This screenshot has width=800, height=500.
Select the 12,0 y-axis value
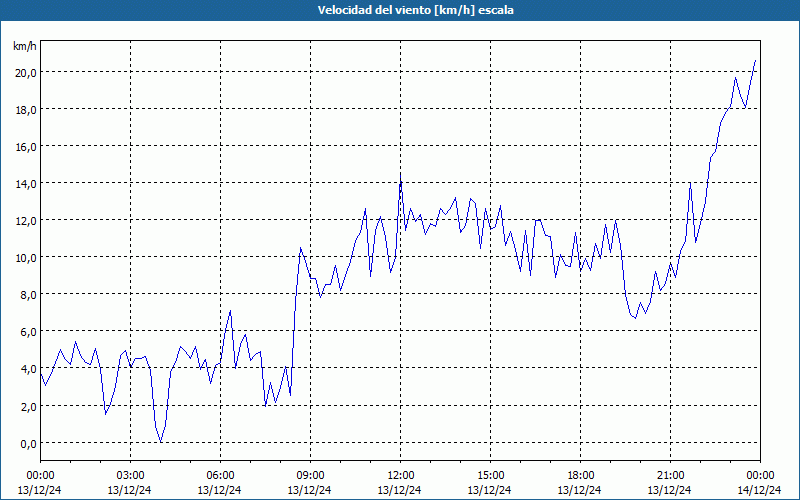(26, 221)
